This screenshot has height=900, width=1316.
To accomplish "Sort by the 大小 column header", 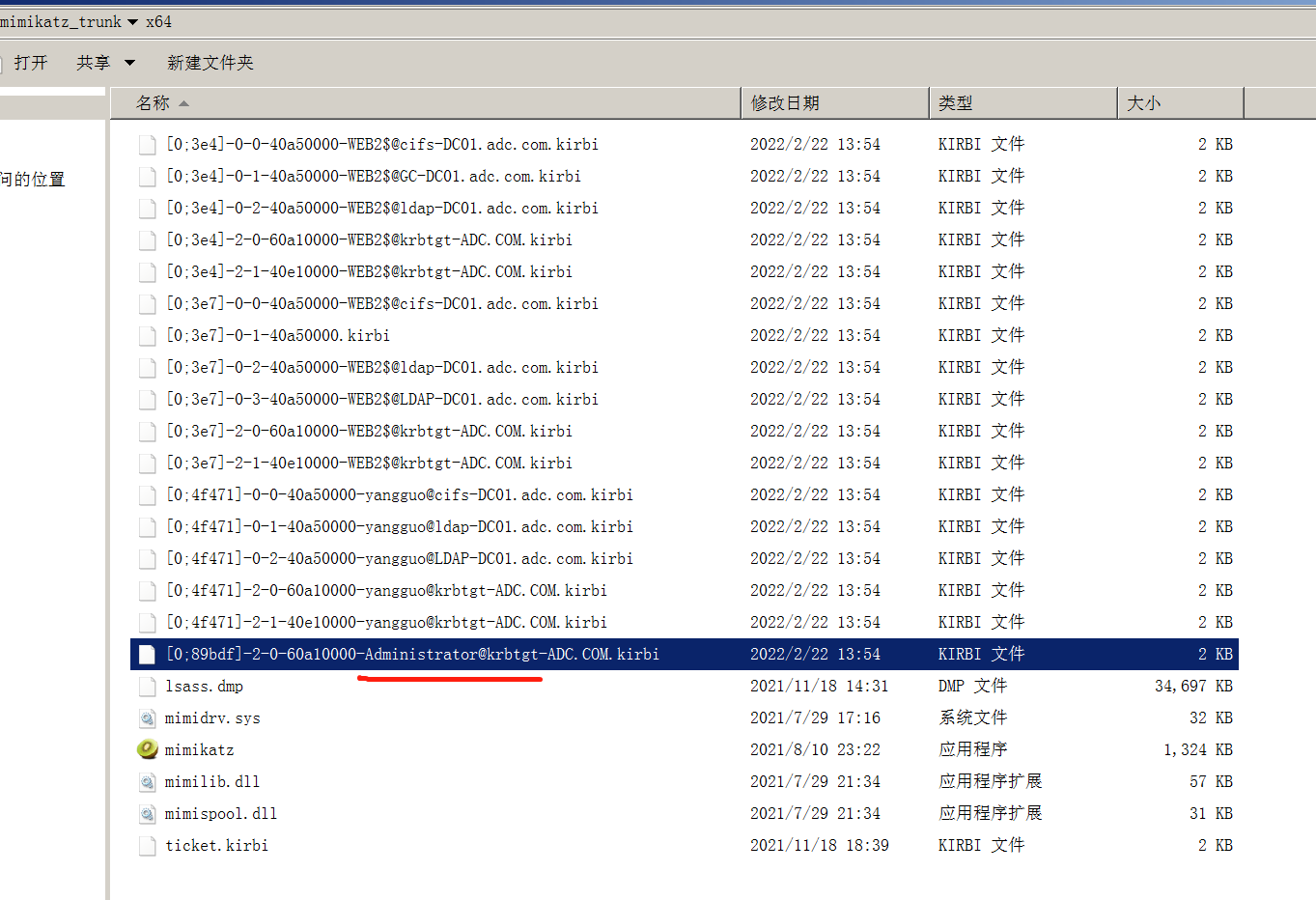I will (x=1181, y=102).
